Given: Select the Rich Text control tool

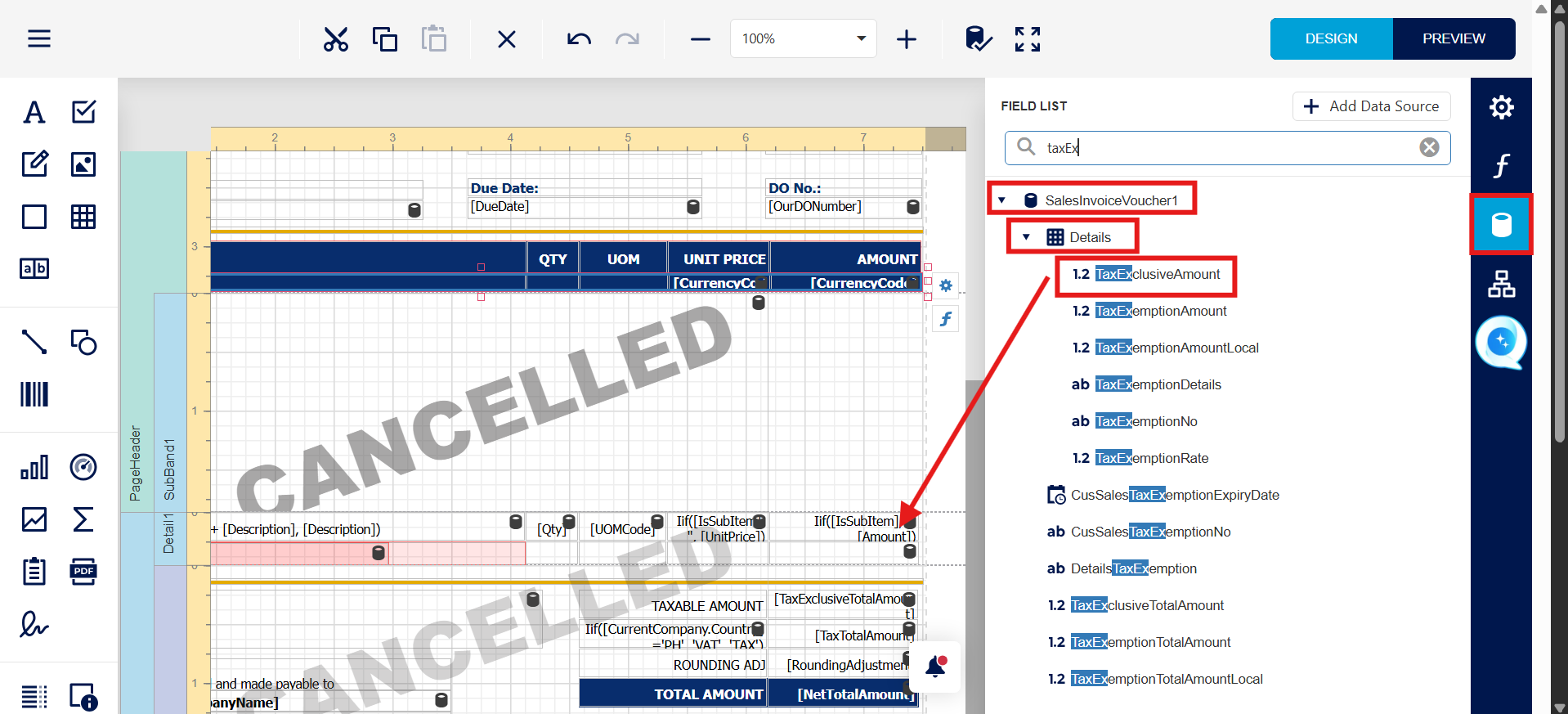Looking at the screenshot, I should [34, 164].
